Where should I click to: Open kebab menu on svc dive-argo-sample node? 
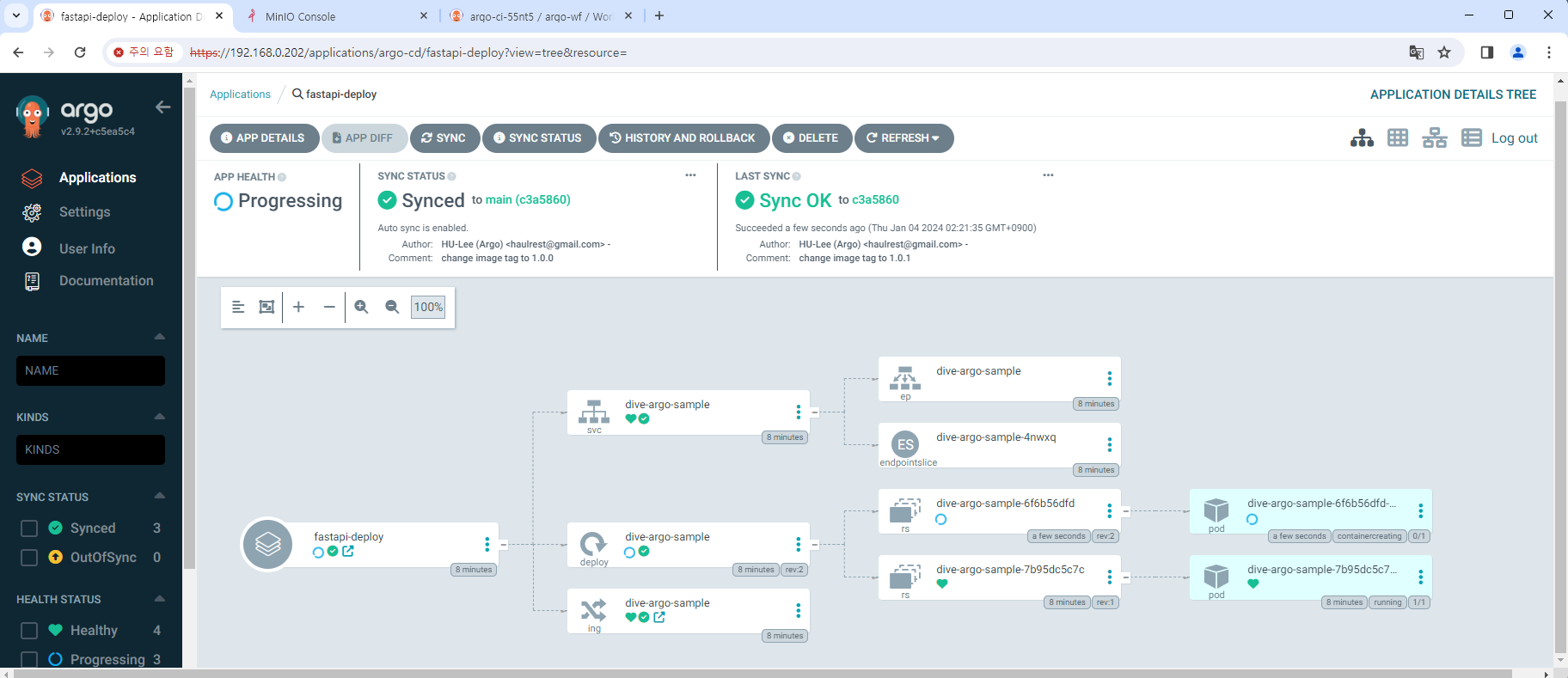pos(799,412)
